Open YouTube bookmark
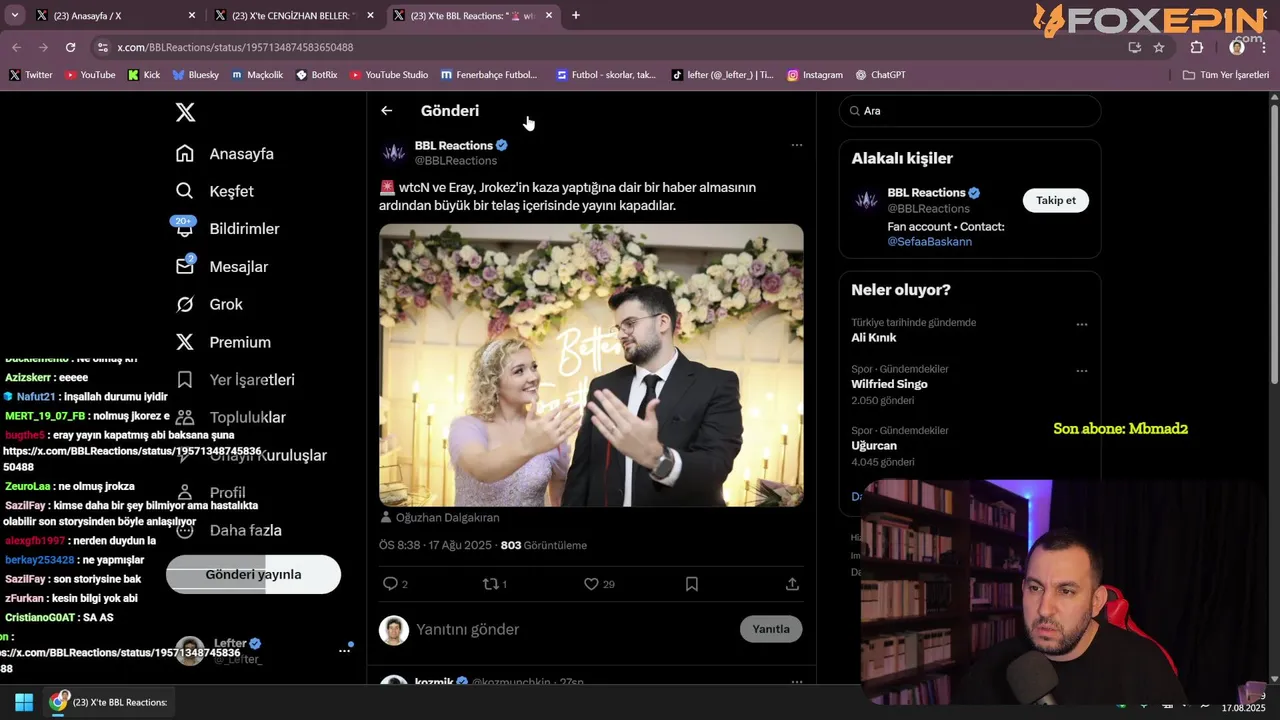 point(90,75)
